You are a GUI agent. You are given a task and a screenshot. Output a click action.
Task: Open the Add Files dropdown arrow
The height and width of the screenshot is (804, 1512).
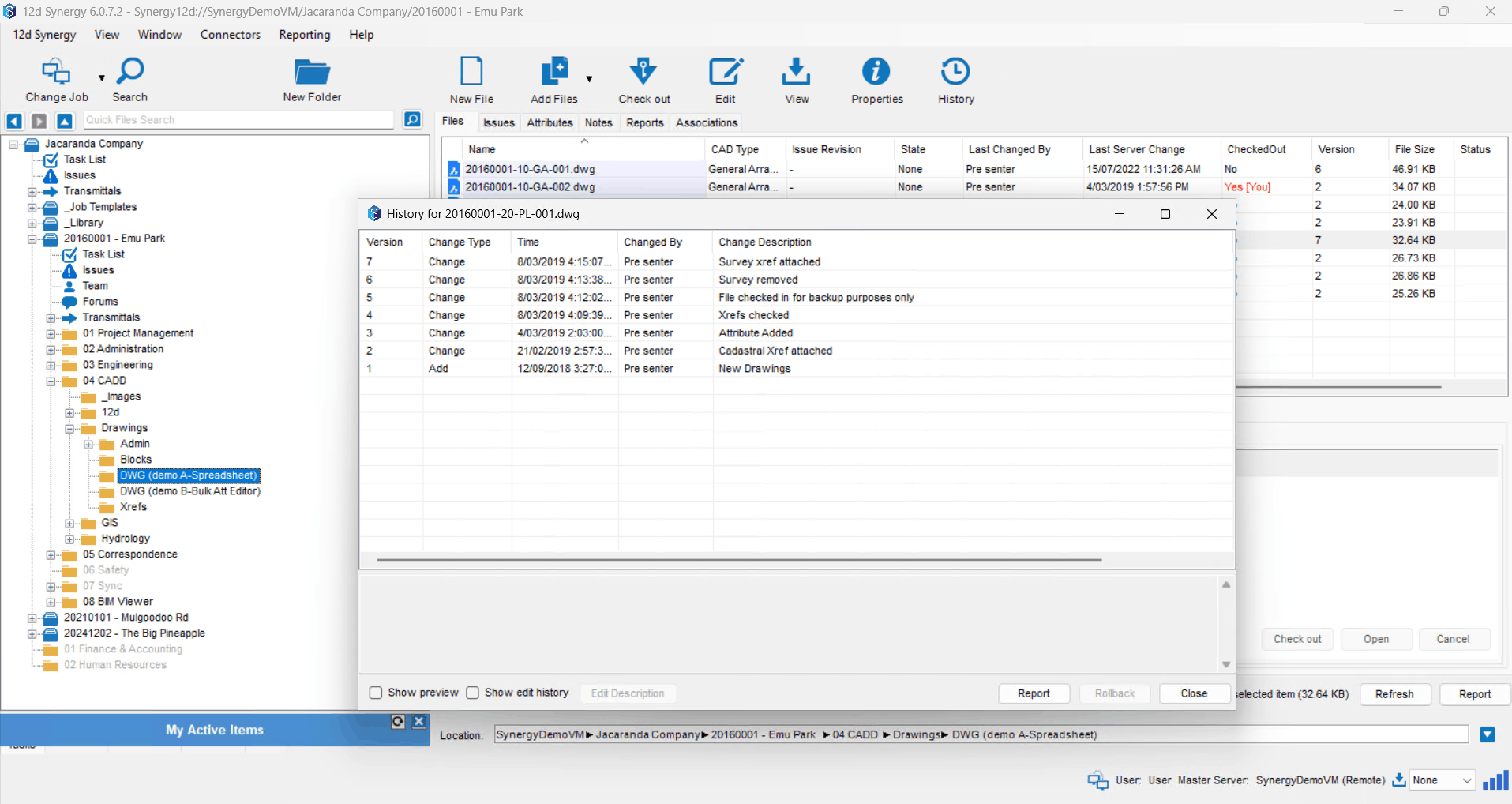tap(589, 78)
